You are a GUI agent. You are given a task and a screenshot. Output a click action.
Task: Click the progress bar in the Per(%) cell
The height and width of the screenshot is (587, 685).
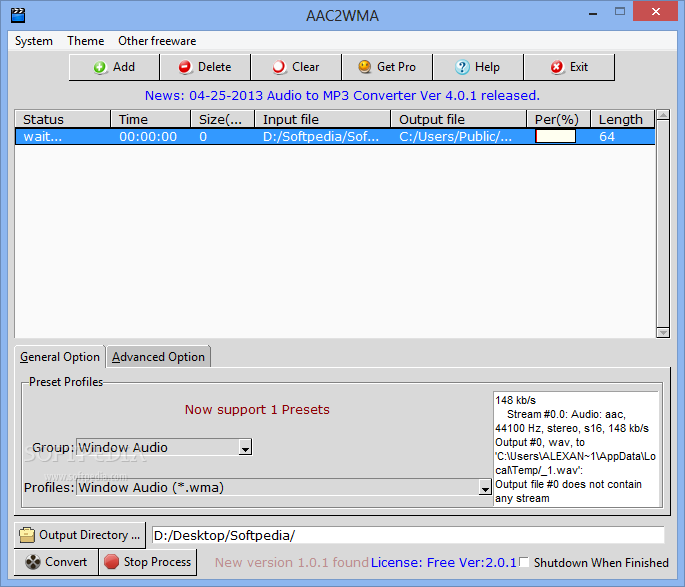click(x=555, y=137)
